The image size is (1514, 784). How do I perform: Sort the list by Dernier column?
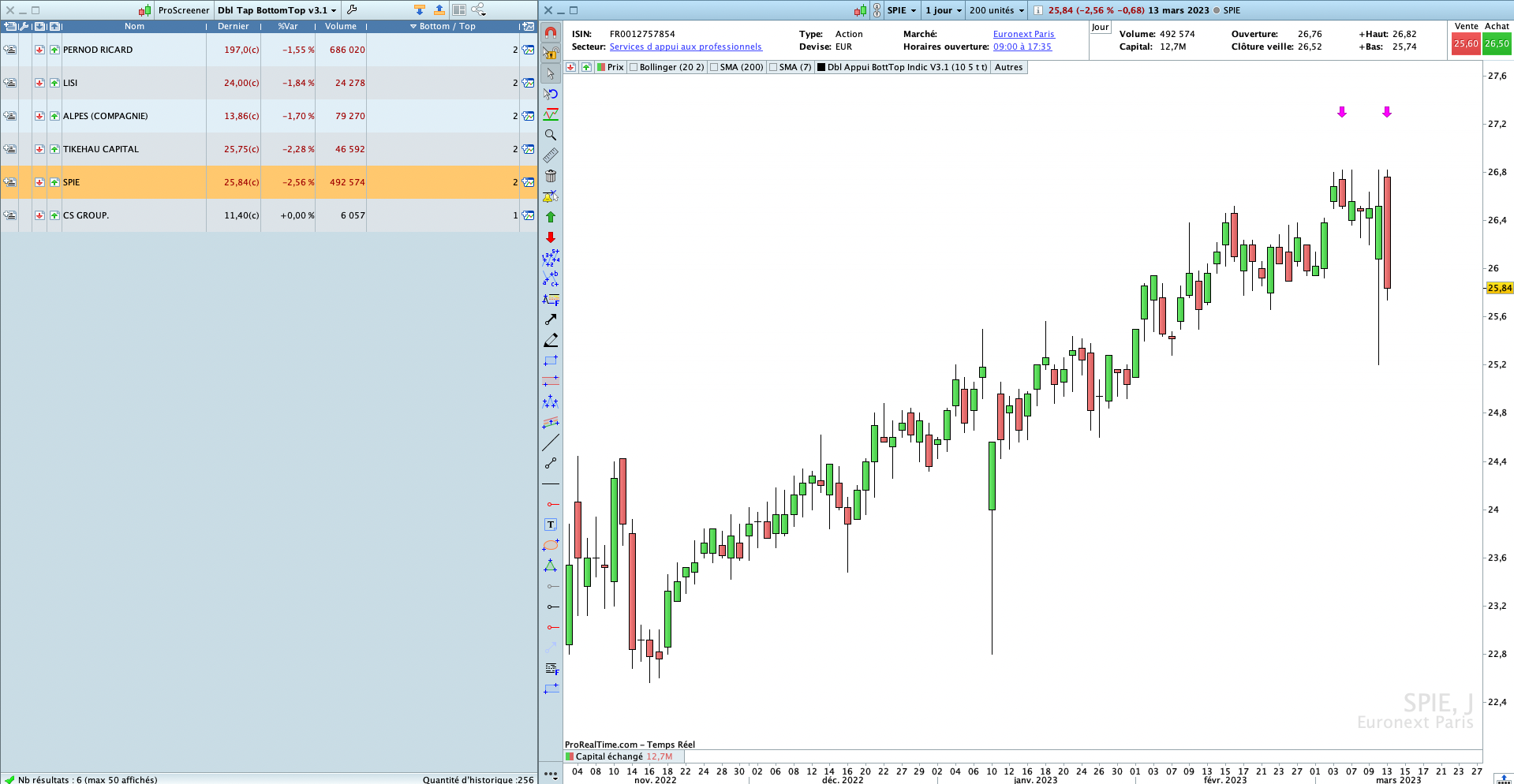pyautogui.click(x=234, y=26)
